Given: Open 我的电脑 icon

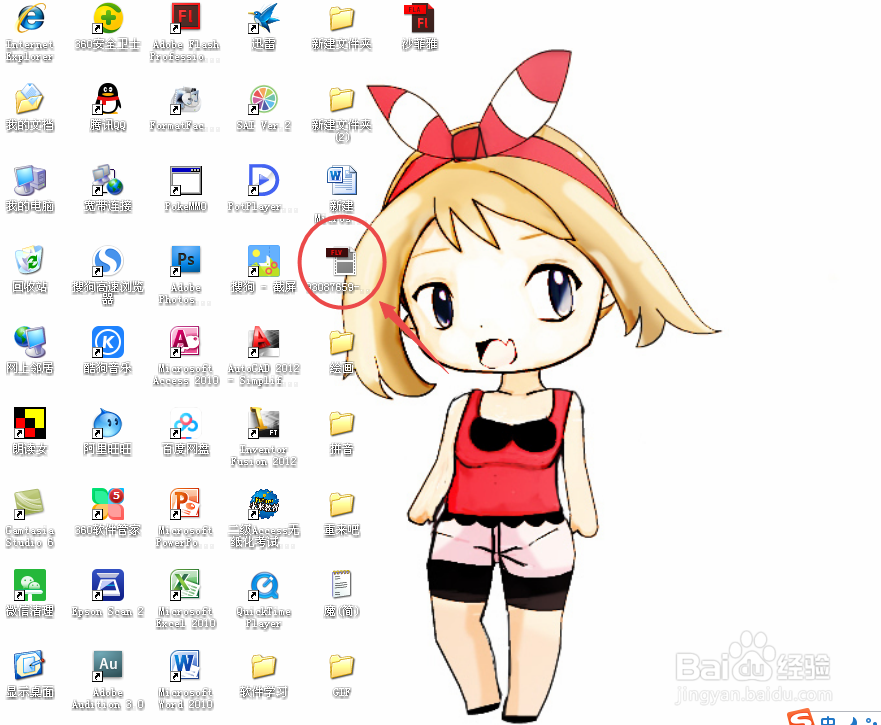Looking at the screenshot, I should pos(30,180).
